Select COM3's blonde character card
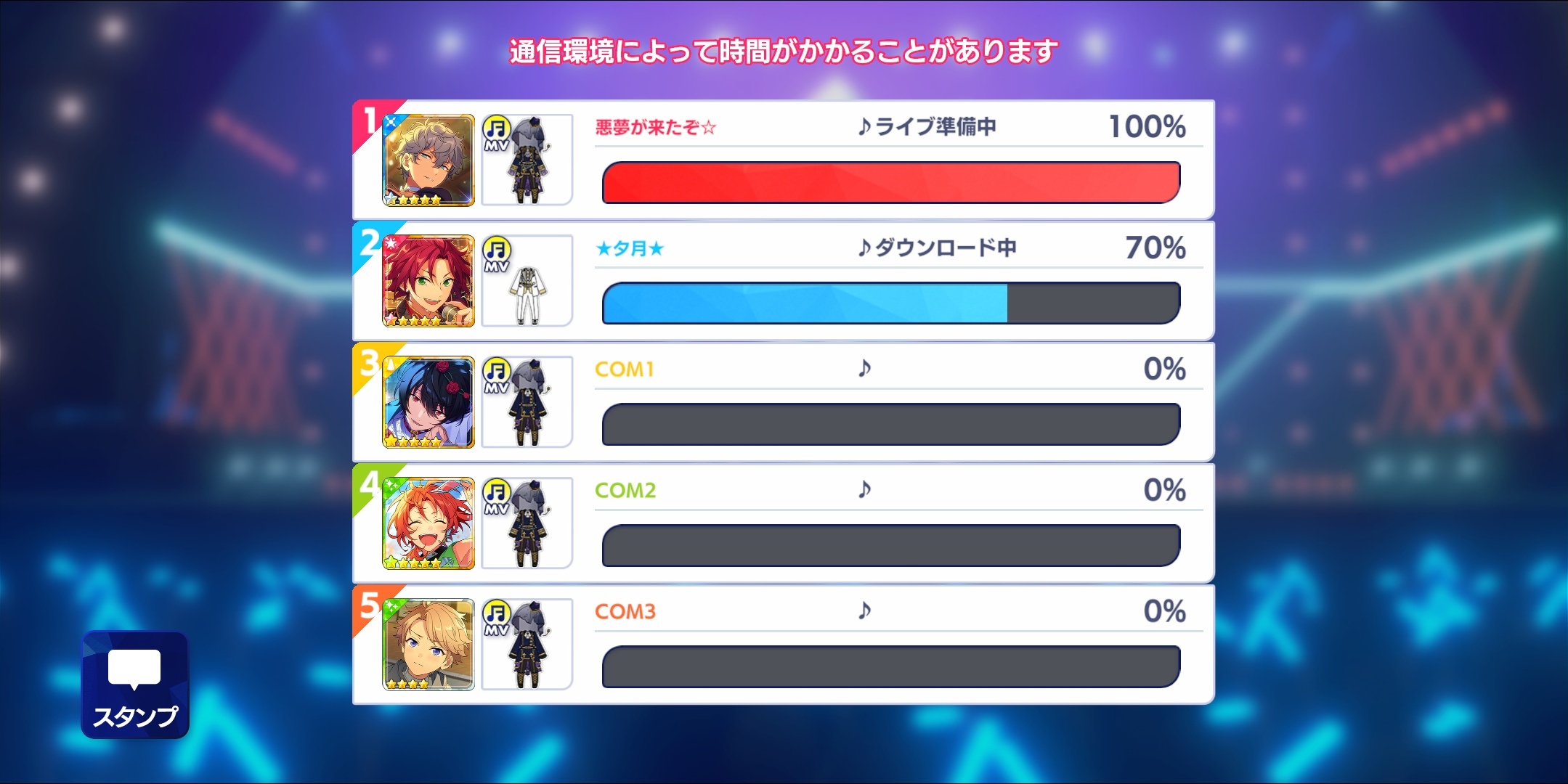Image resolution: width=1568 pixels, height=784 pixels. pos(428,645)
